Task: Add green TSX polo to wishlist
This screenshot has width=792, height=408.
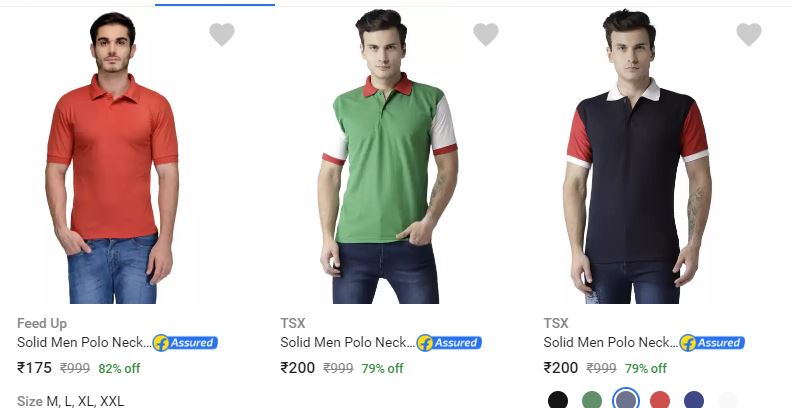Action: 485,35
